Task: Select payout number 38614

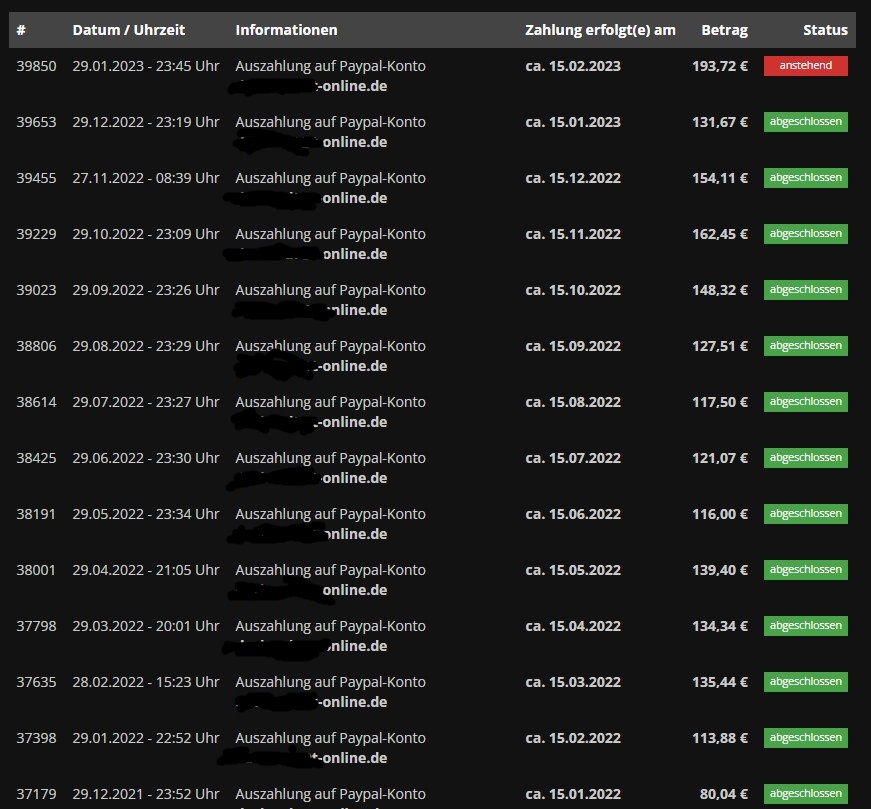Action: [36, 402]
